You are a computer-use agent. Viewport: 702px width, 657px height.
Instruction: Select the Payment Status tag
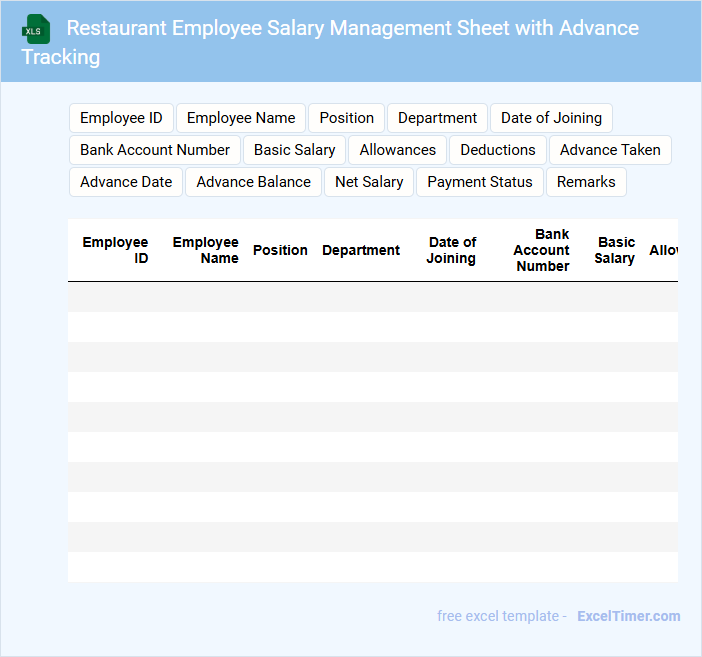[x=480, y=182]
